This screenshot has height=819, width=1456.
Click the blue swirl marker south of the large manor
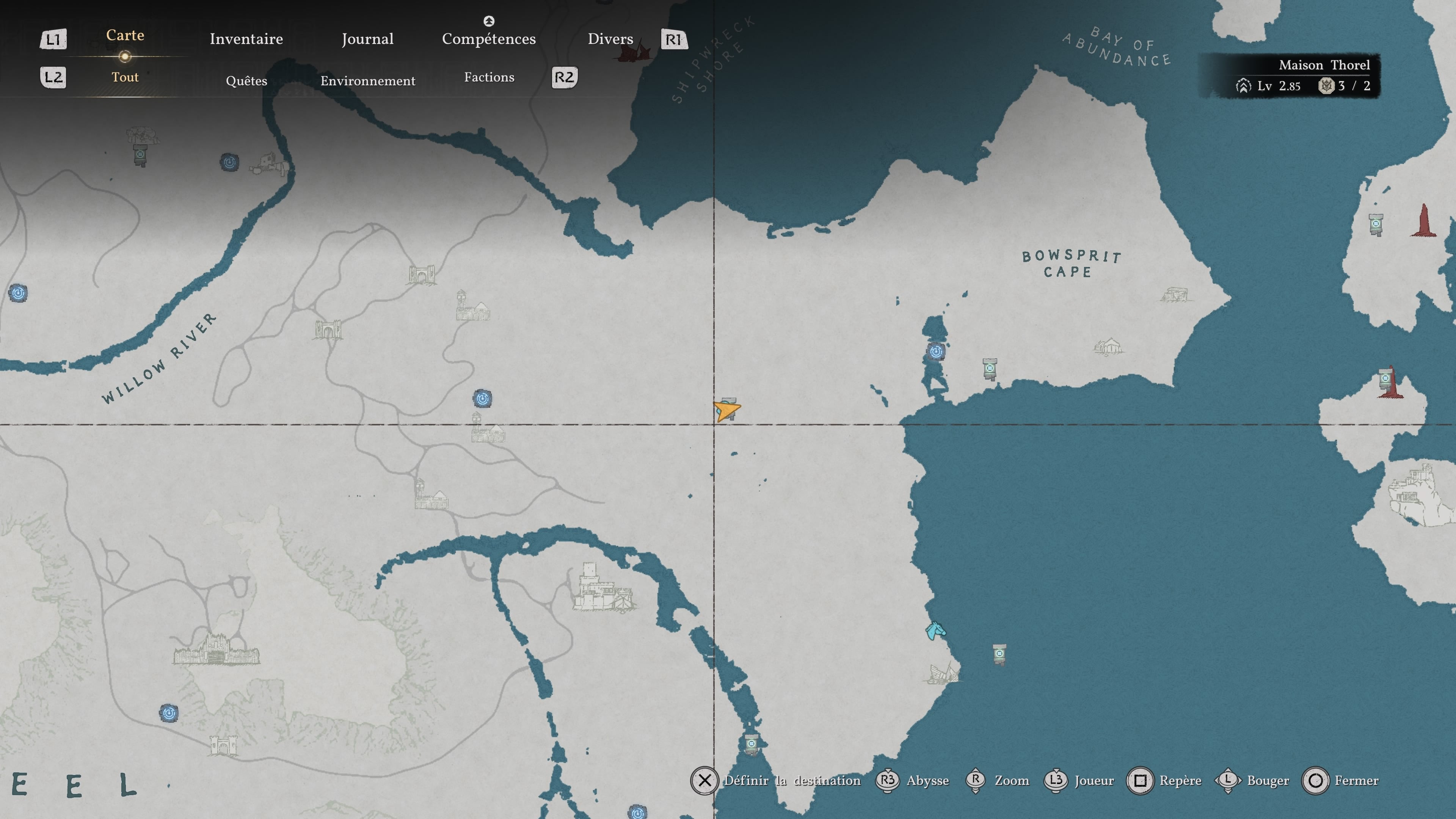(168, 713)
